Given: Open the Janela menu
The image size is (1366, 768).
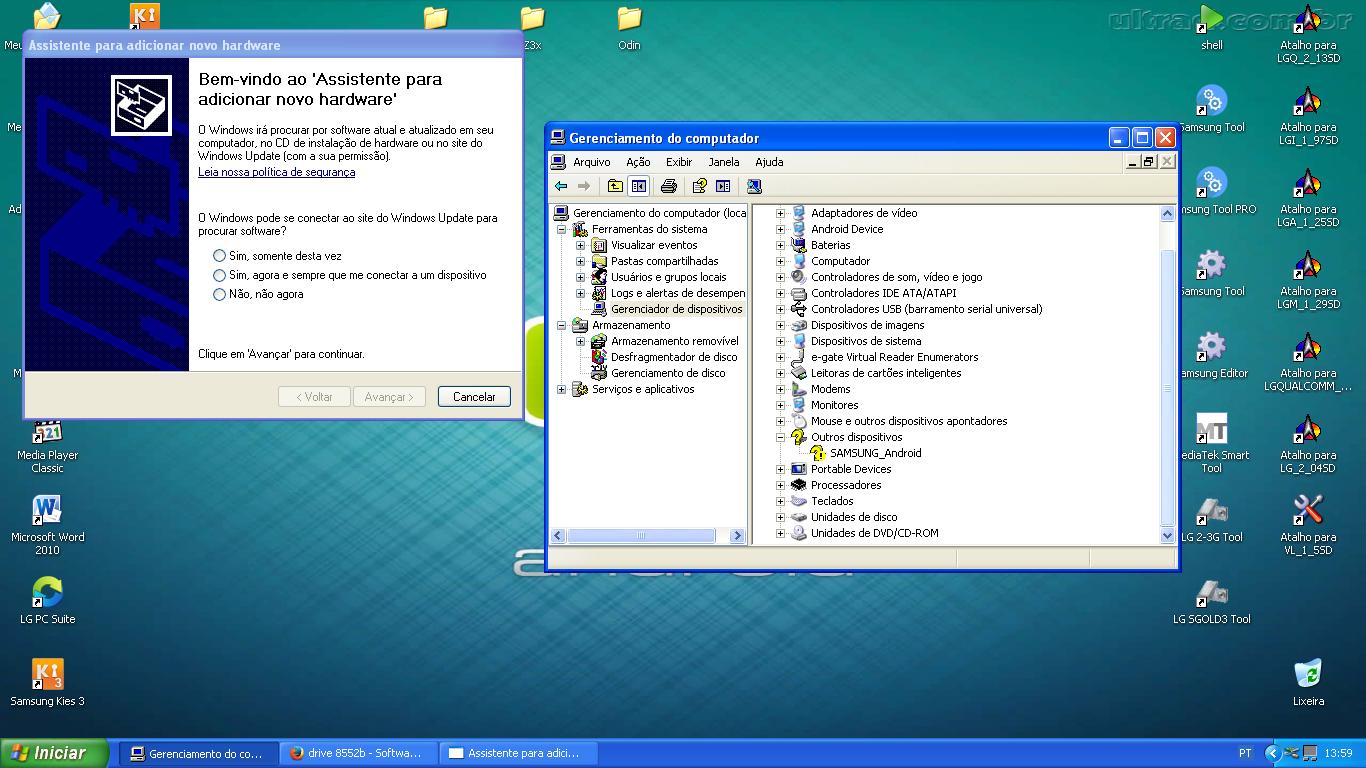Looking at the screenshot, I should [724, 162].
